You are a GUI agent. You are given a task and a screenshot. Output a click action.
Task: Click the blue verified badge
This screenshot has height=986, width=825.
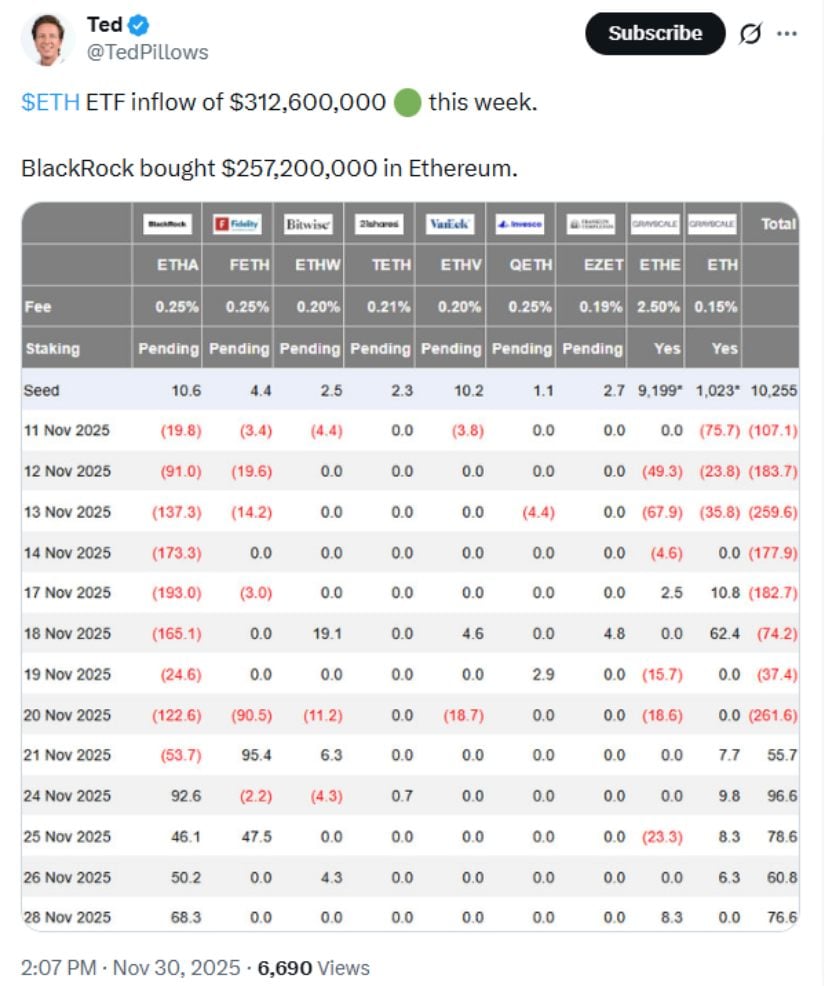click(x=139, y=25)
